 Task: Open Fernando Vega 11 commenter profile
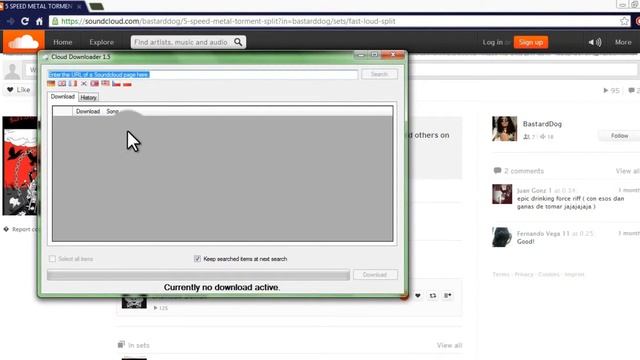(543, 233)
